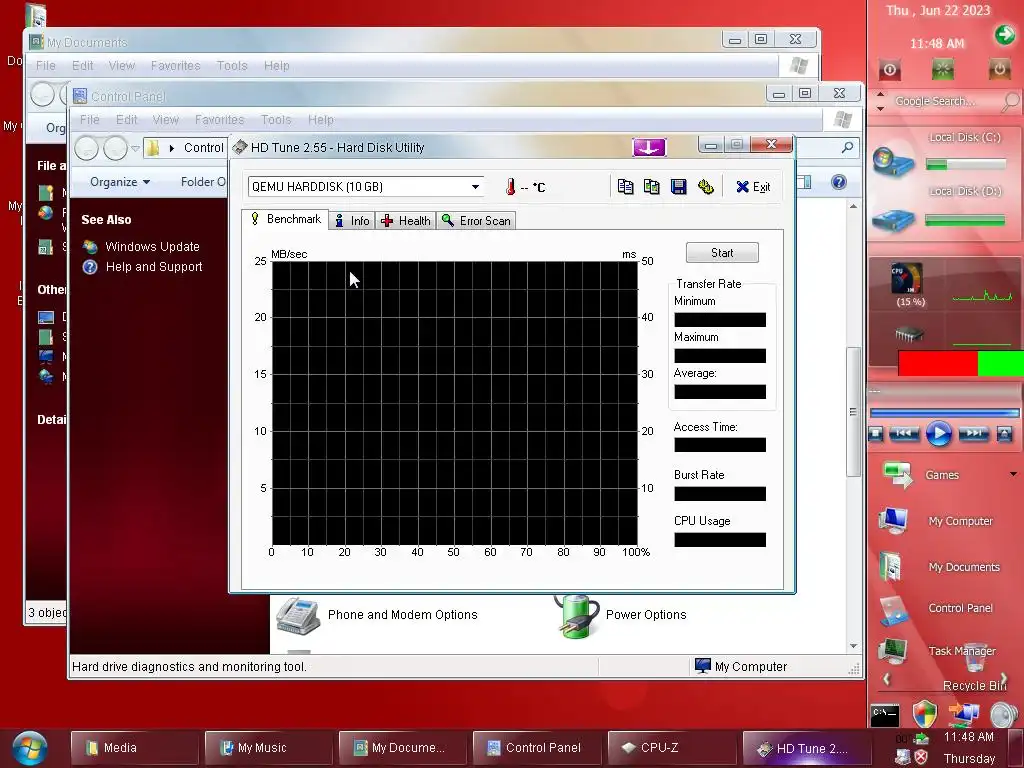Viewport: 1024px width, 768px height.
Task: Expand the Games shortcut dropdown arrow
Action: (x=1013, y=474)
